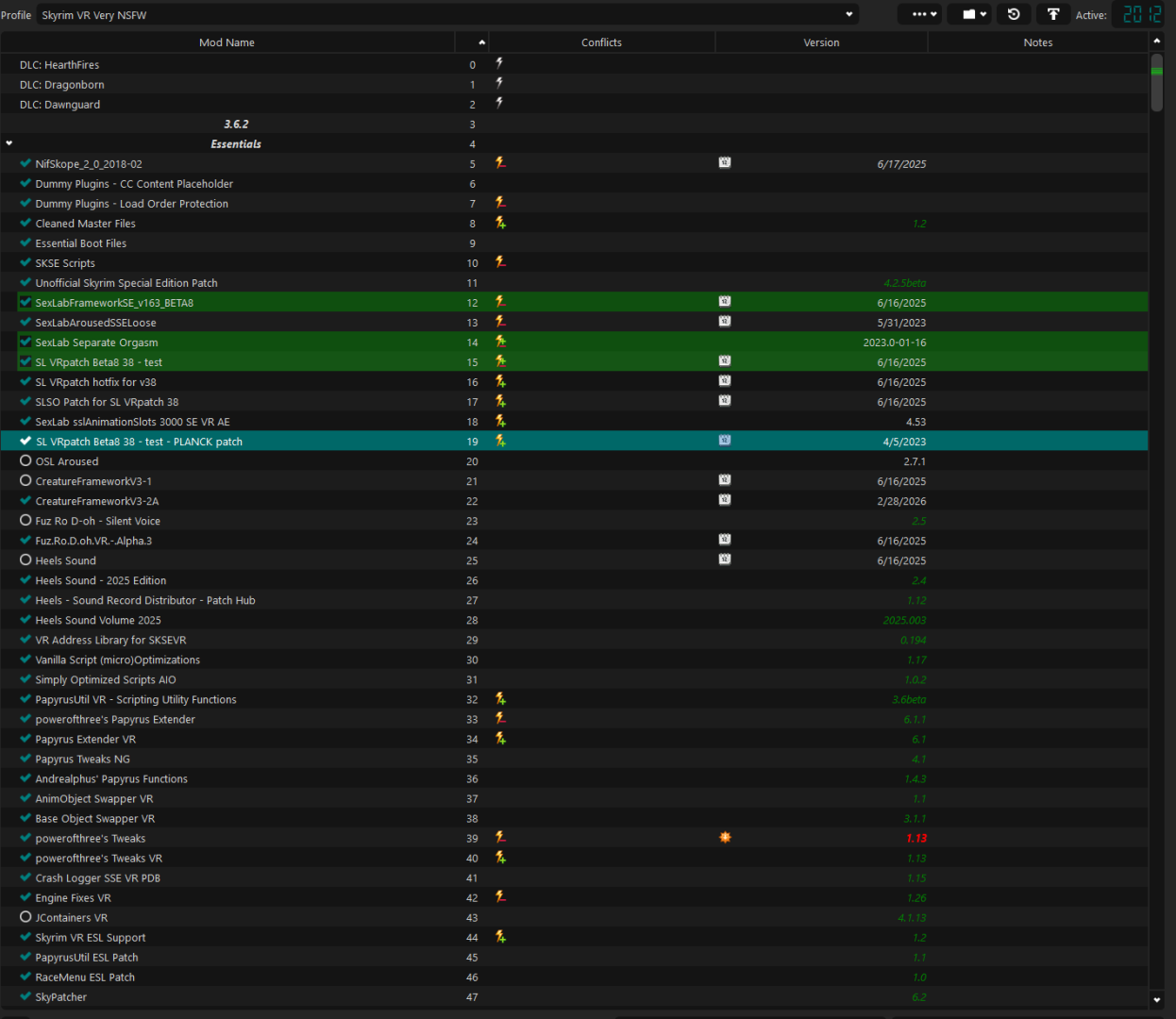Uncheck Papyrus Tweaks NG mod
The width and height of the screenshot is (1176, 1019).
[x=25, y=759]
